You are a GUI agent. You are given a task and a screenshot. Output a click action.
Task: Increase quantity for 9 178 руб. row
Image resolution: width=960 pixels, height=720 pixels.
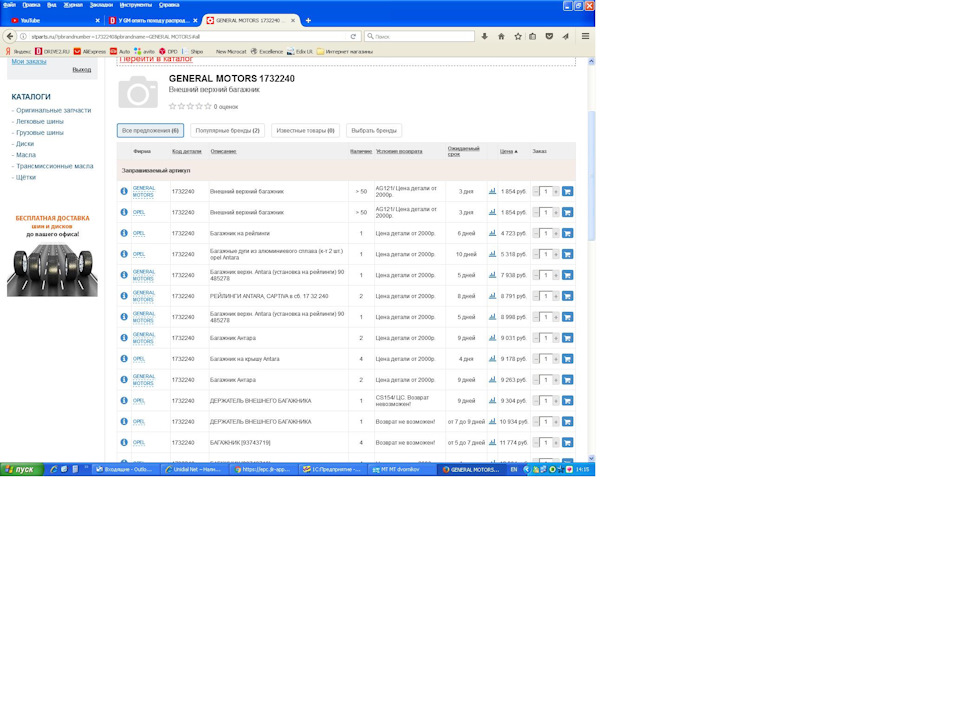click(556, 359)
